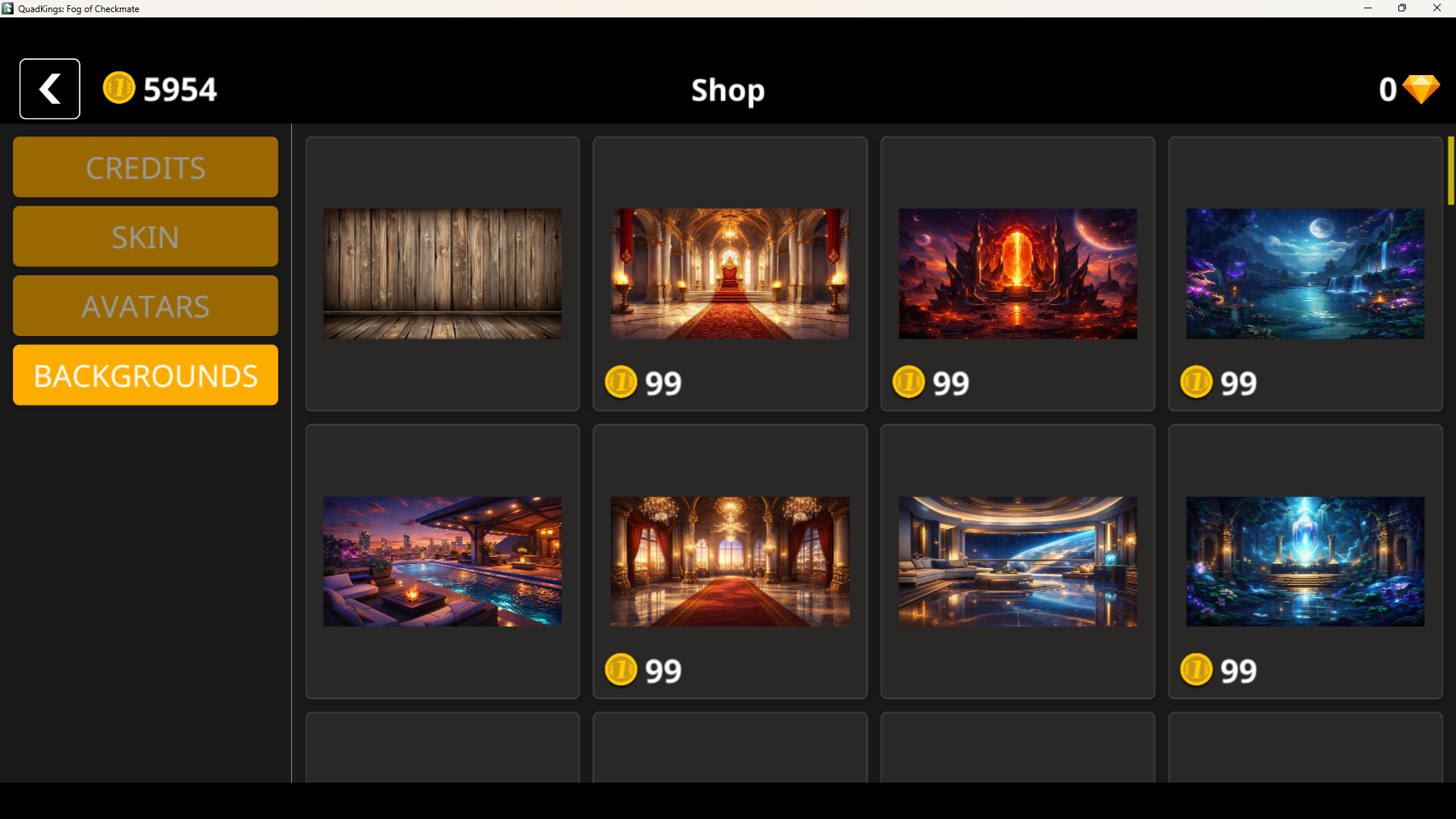1456x819 pixels.
Task: Click coin price icon under moonlit lake background
Action: tap(1196, 382)
